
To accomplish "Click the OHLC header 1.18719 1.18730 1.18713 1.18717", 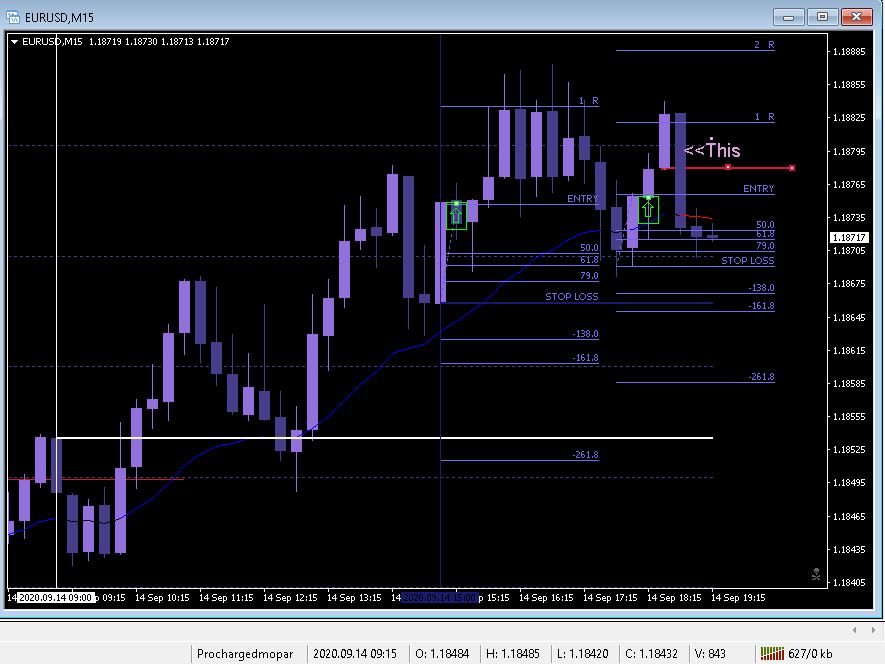I will 159,42.
